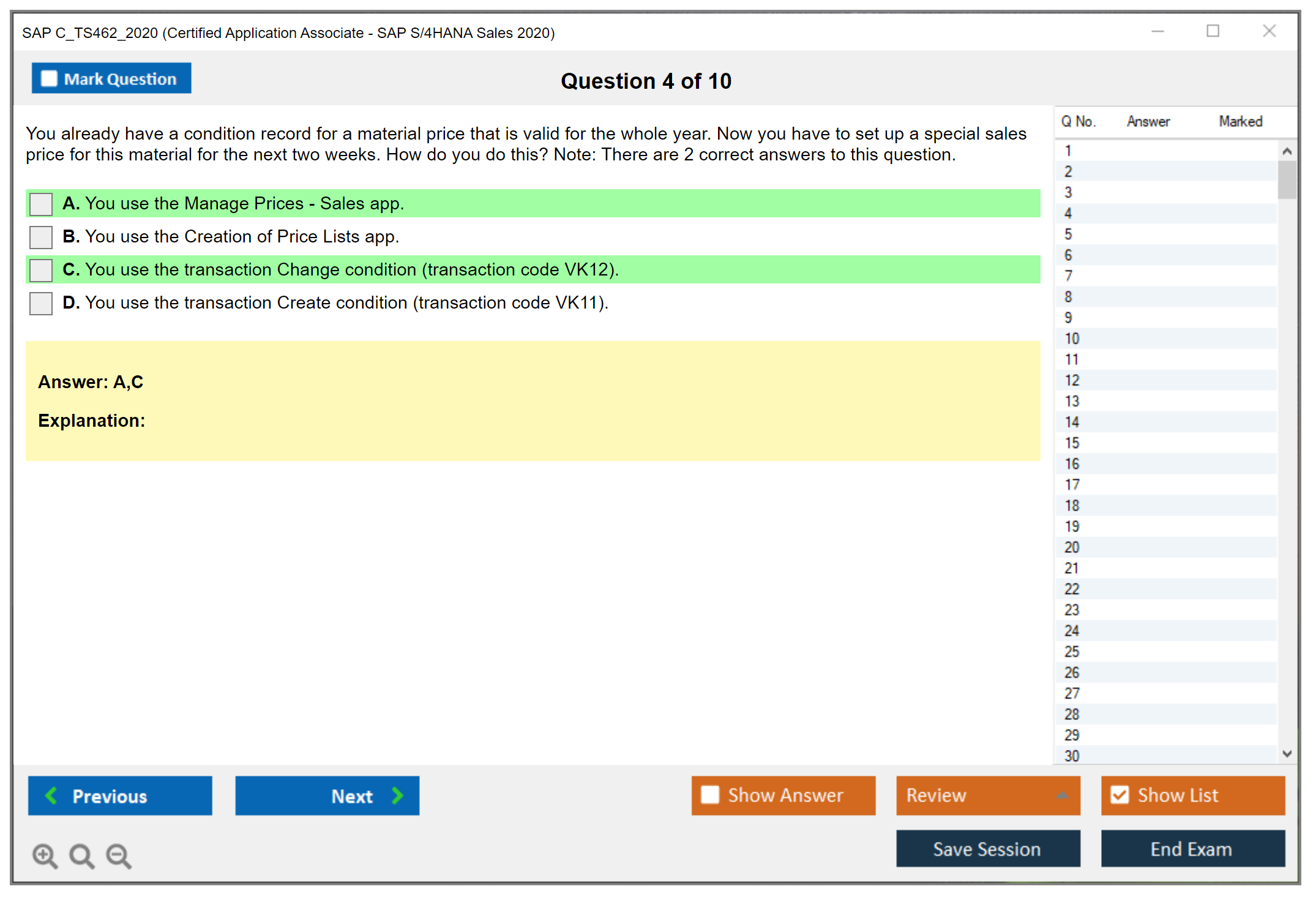Click the question list scrollbar thumb
This screenshot has height=900, width=1316.
1287,179
